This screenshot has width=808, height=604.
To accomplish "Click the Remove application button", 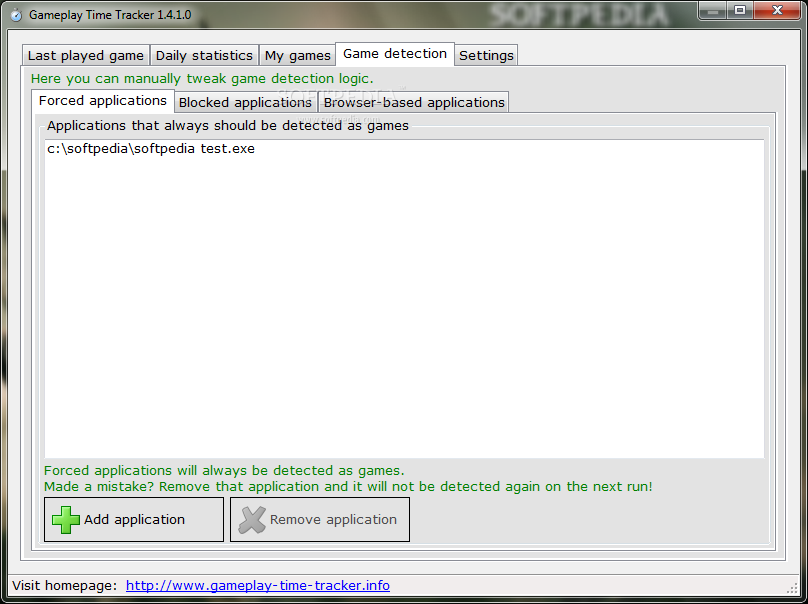I will tap(320, 519).
